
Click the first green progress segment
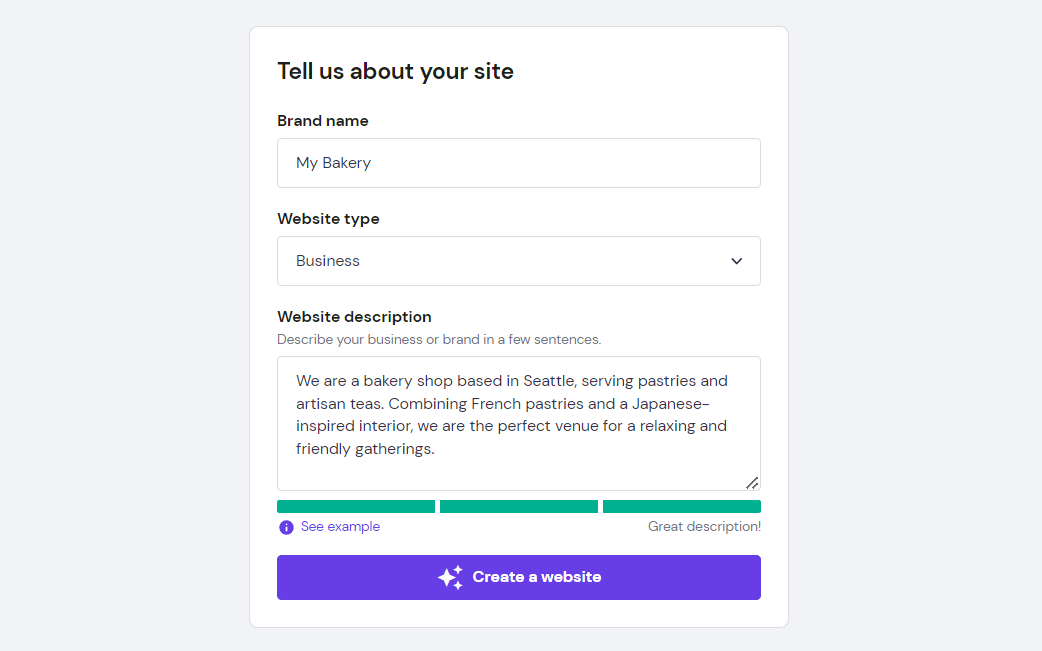355,506
